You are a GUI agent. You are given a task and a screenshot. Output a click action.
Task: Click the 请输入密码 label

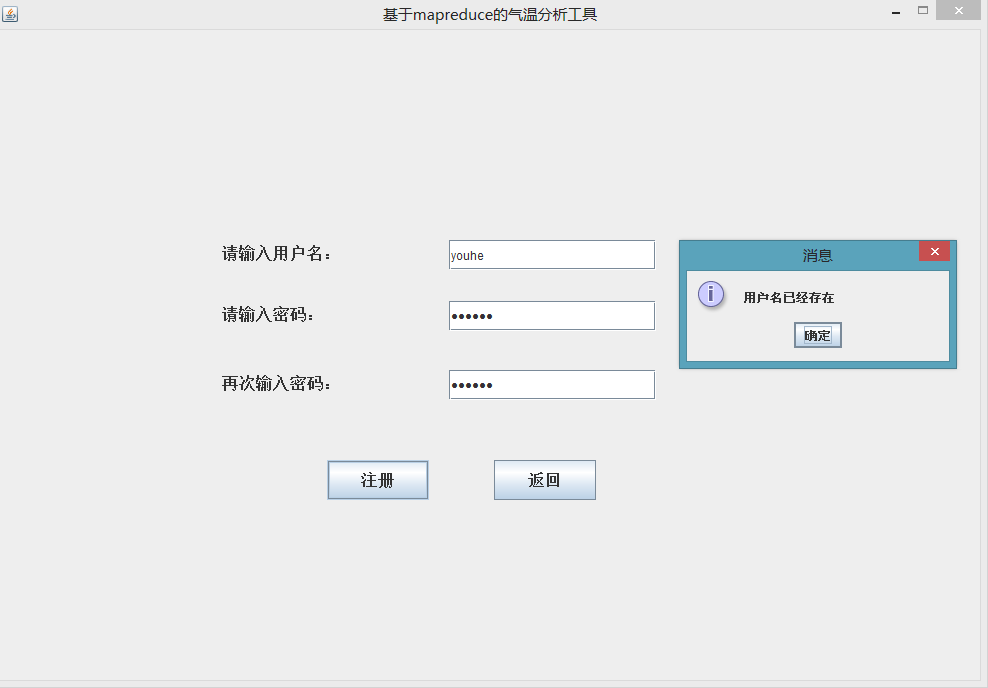pyautogui.click(x=268, y=314)
